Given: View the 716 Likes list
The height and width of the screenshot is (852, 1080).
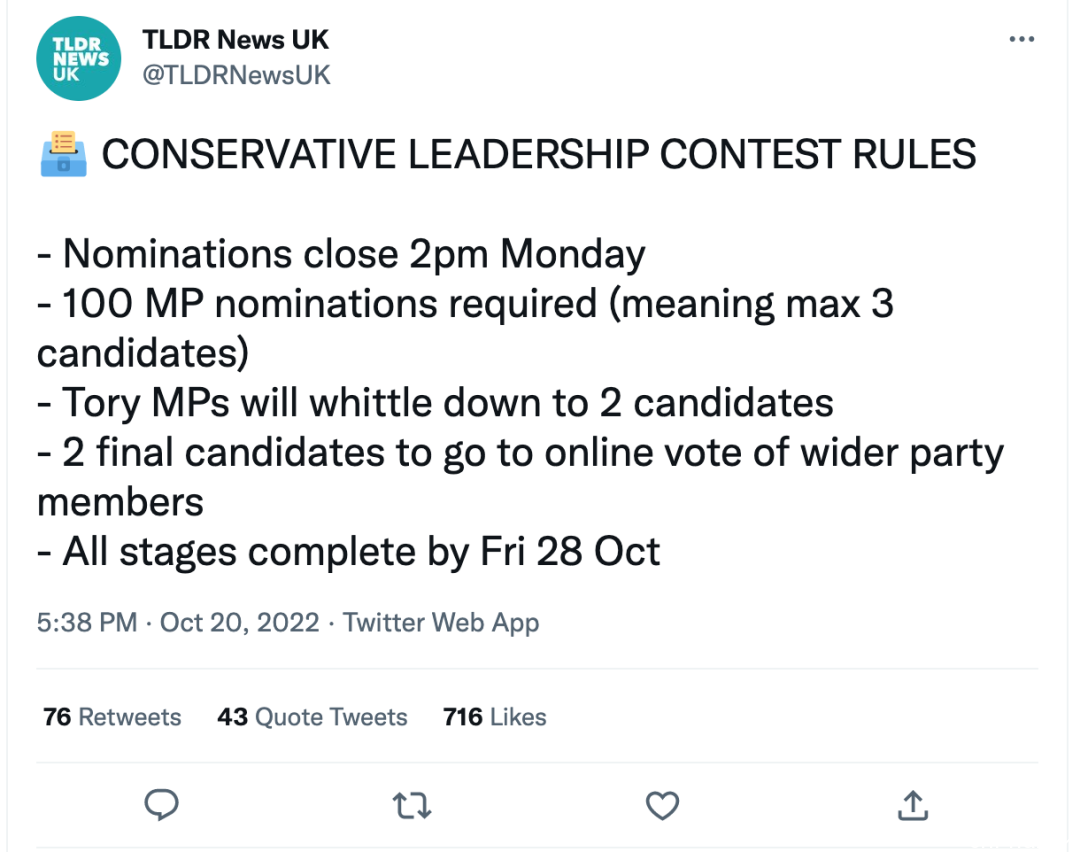Looking at the screenshot, I should tap(495, 717).
